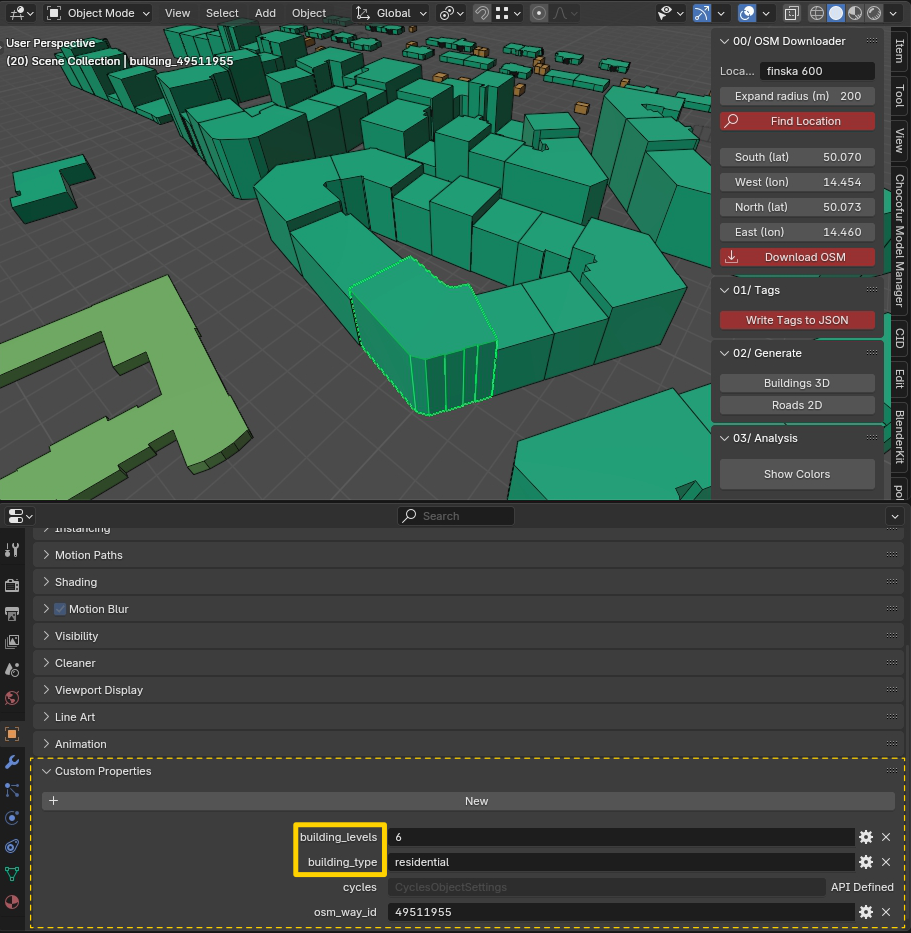Open the Object Mode dropdown
Viewport: 911px width, 933px height.
coord(98,13)
